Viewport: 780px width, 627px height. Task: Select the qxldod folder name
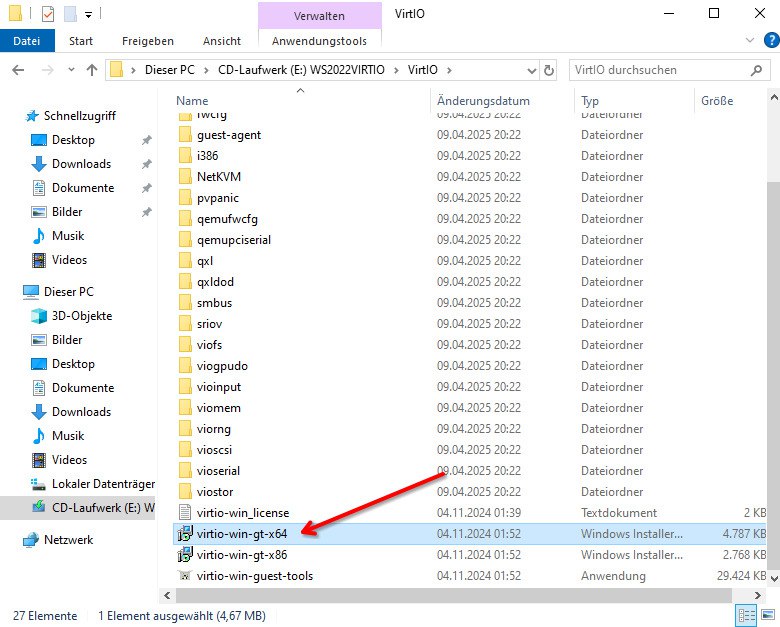(x=215, y=282)
